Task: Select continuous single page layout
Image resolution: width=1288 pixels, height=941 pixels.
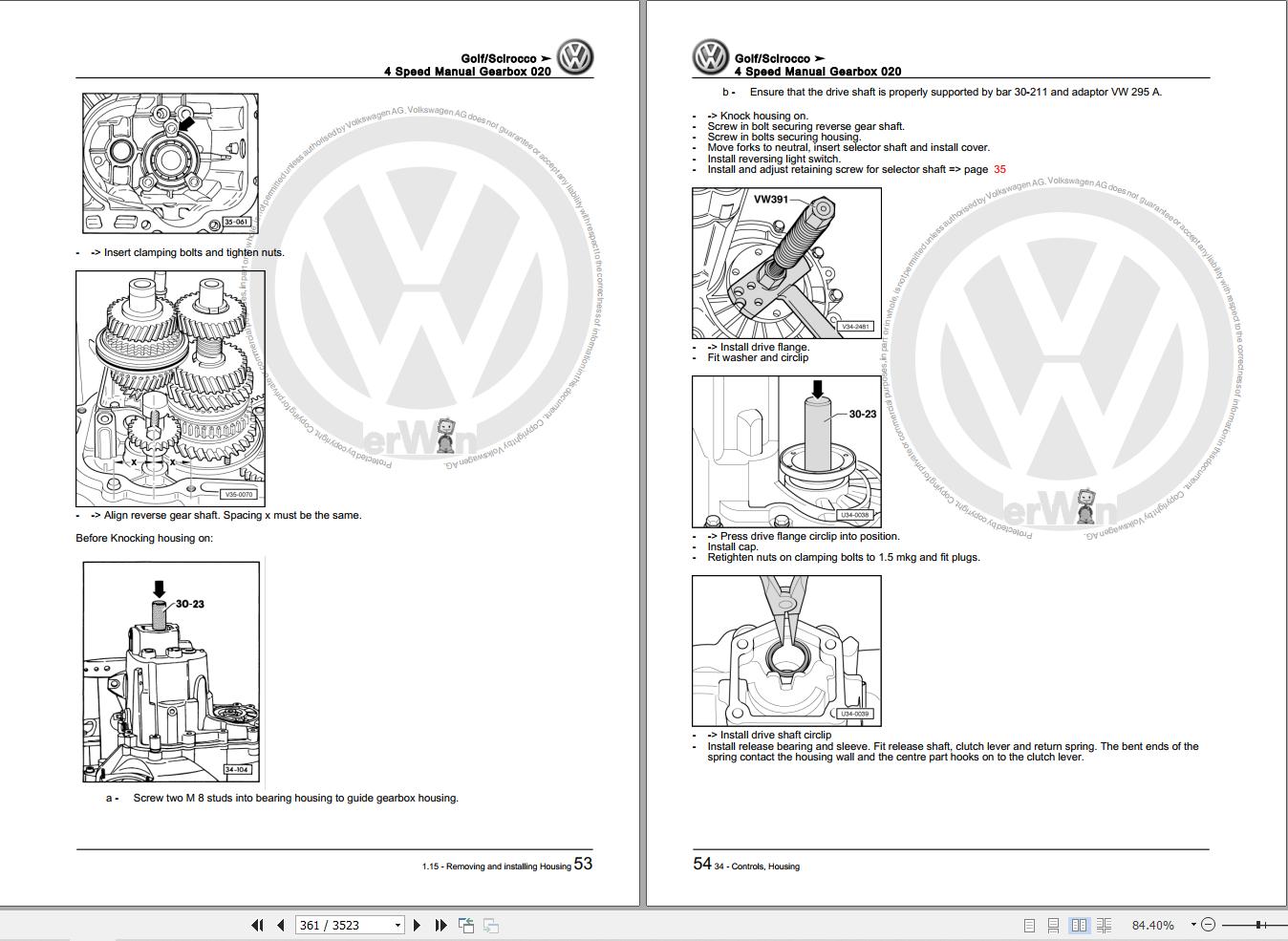Action: [1053, 925]
